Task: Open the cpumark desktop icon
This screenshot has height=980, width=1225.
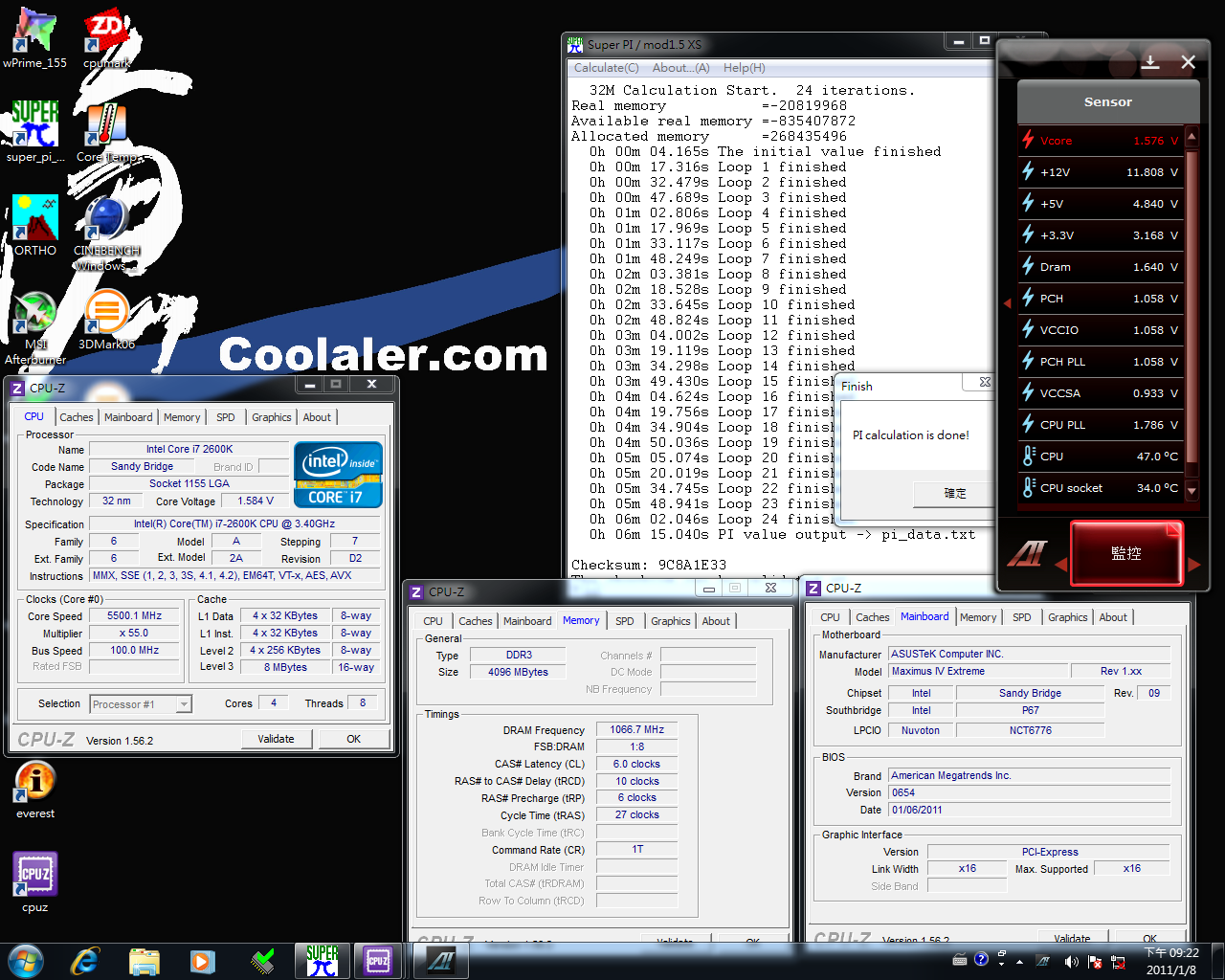Action: point(107,38)
